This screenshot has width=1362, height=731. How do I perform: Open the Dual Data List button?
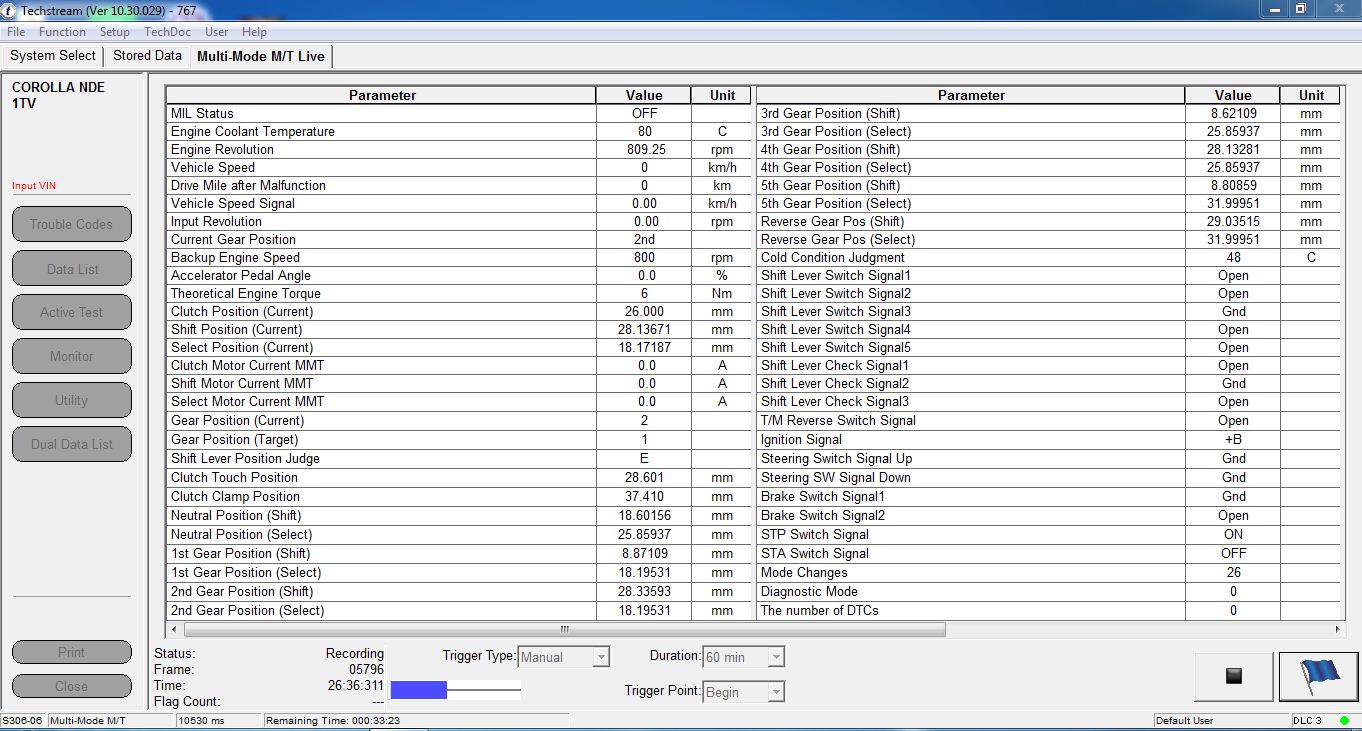[71, 444]
